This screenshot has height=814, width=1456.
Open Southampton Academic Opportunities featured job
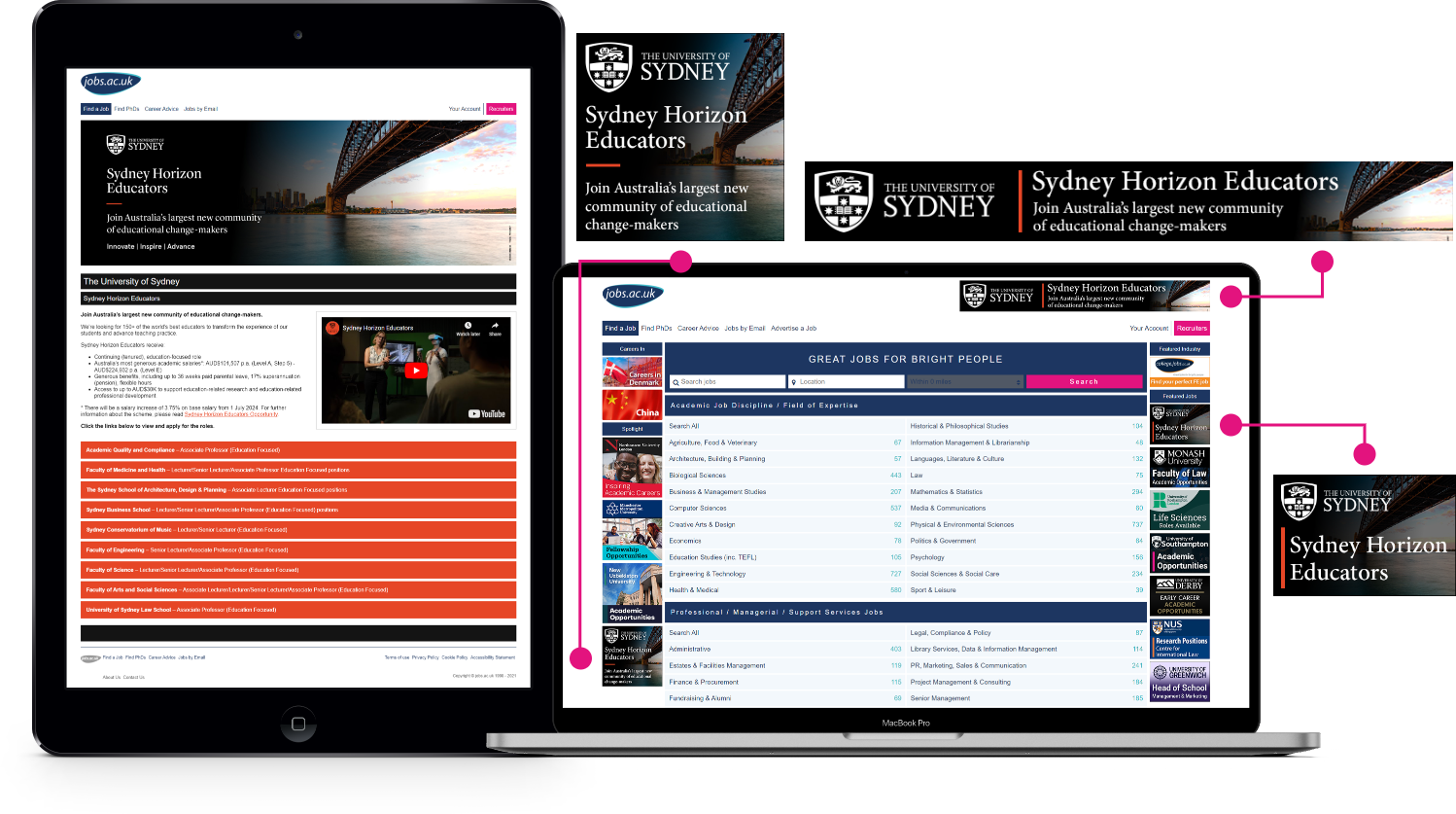click(x=1180, y=552)
